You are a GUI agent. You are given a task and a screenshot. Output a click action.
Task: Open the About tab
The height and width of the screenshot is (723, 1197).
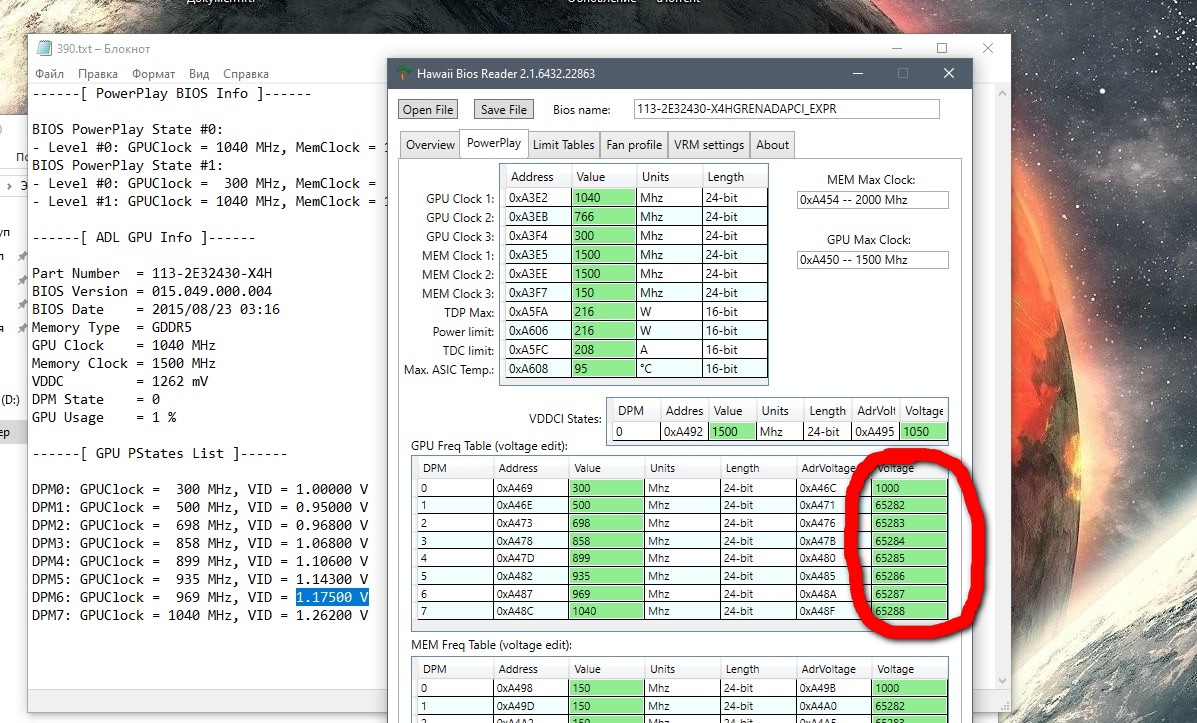pyautogui.click(x=773, y=144)
